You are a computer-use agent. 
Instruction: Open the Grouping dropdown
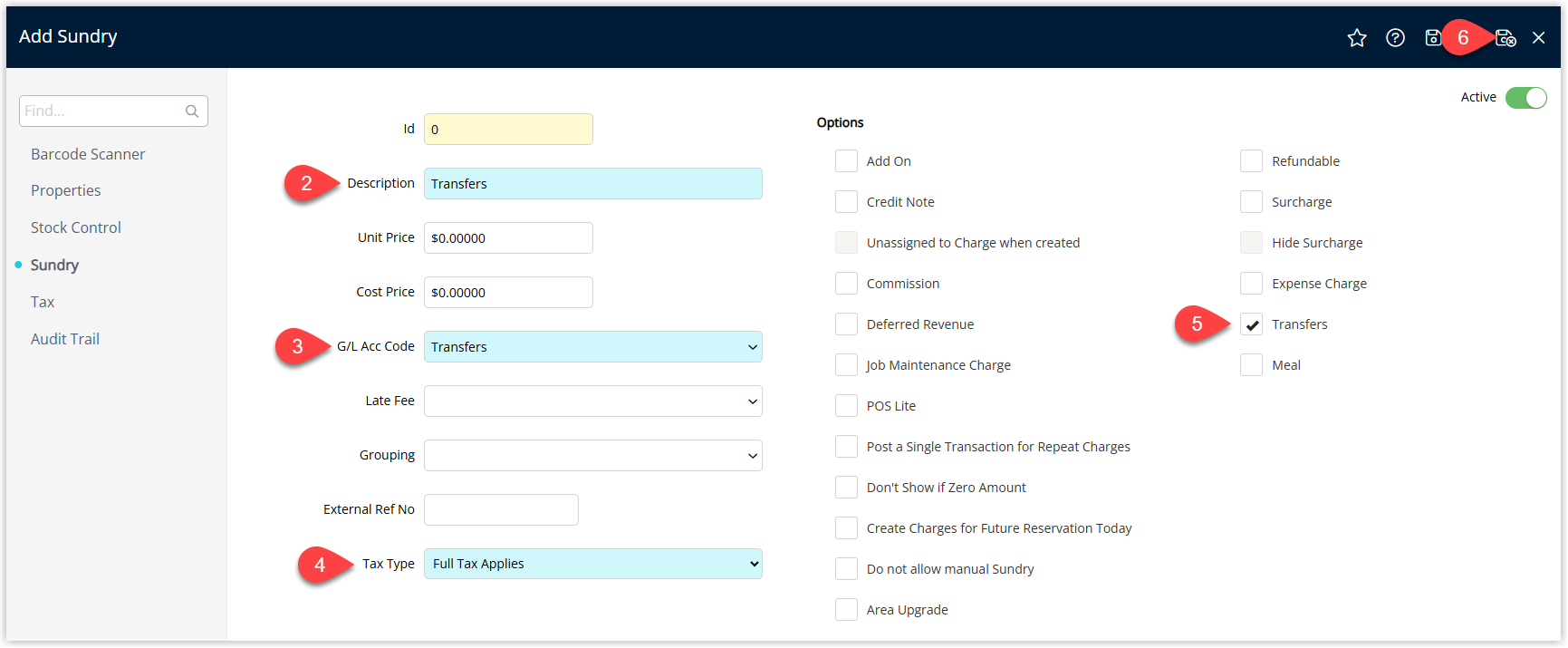click(x=592, y=456)
